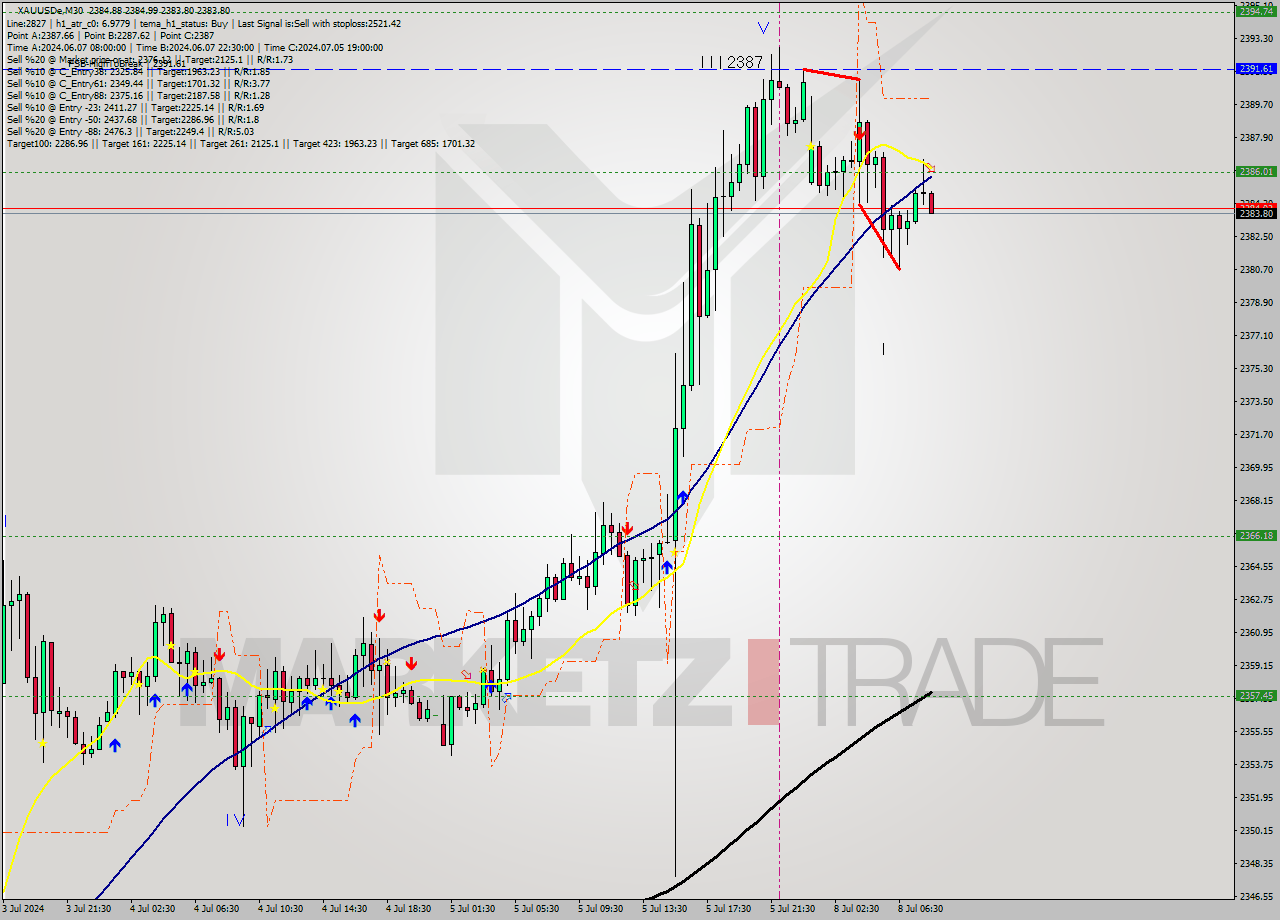Click the current price tag 2383.80

pyautogui.click(x=1256, y=213)
